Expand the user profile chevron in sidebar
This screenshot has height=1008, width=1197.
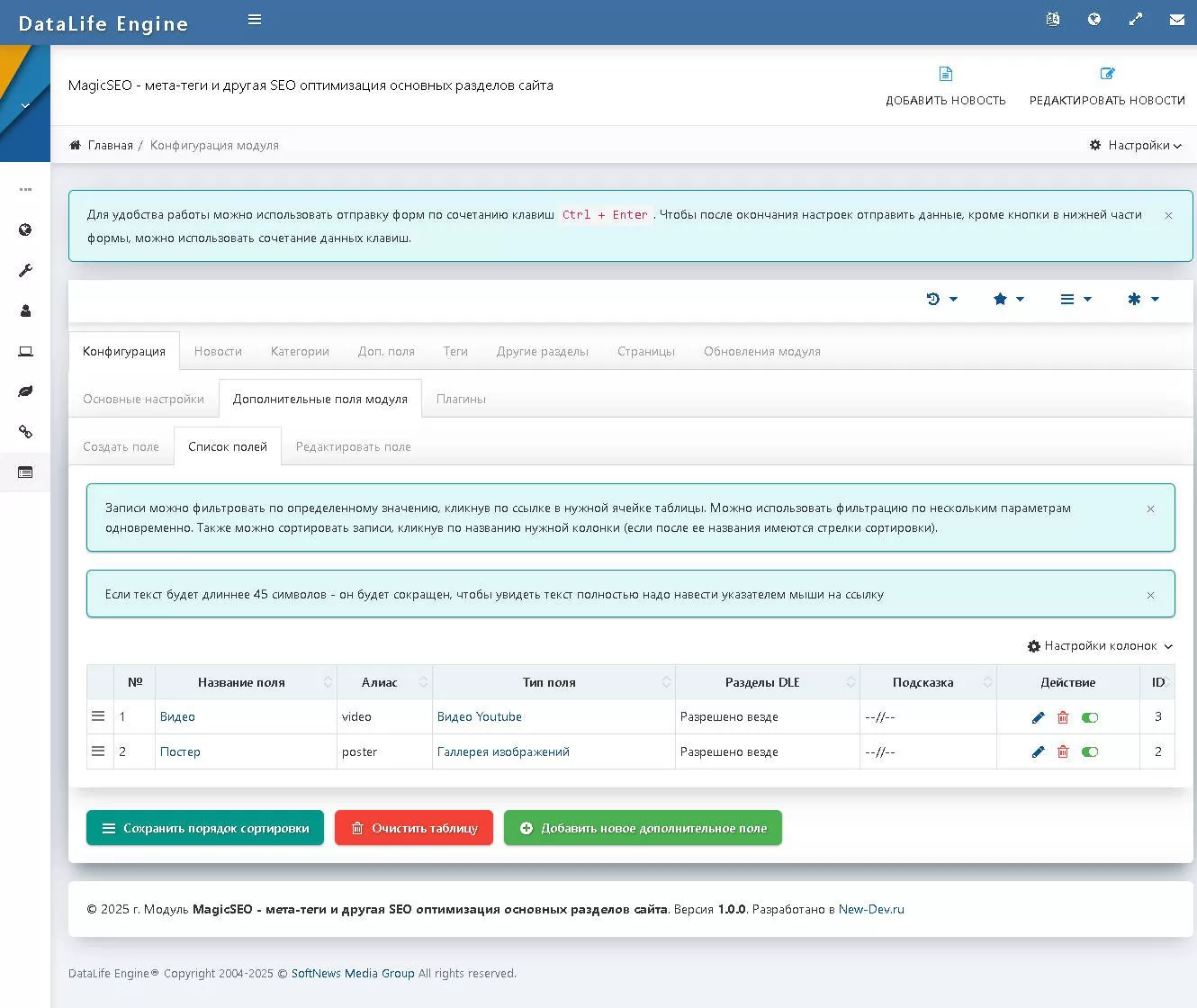coord(25,105)
